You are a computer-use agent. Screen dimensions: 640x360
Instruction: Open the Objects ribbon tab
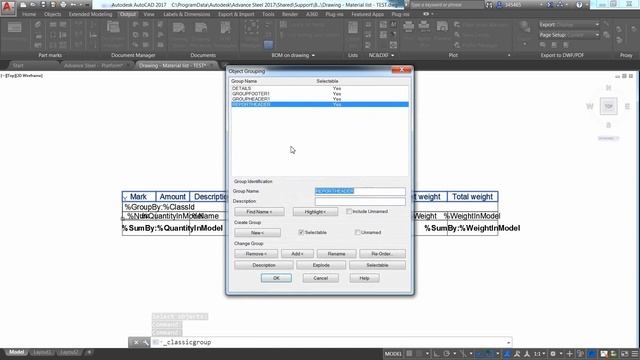[52, 14]
